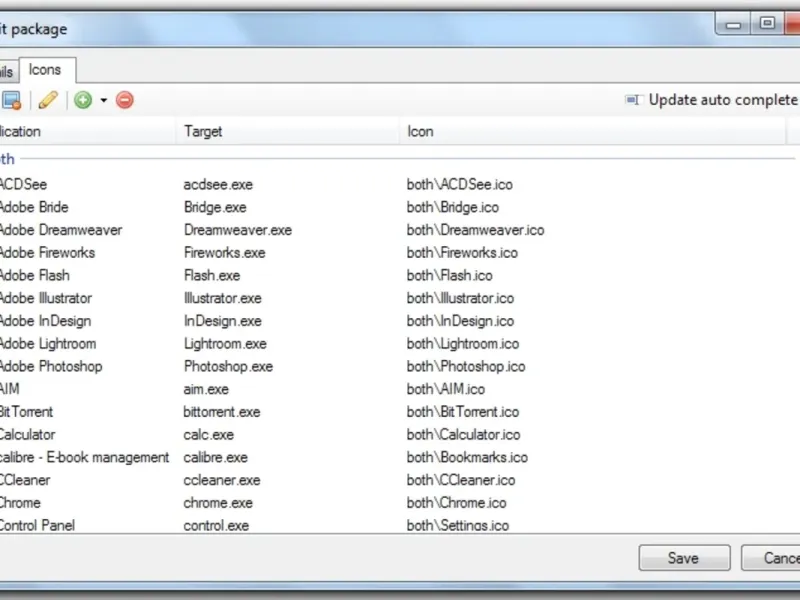Click target cell calc.exe
This screenshot has height=600, width=800.
[x=209, y=434]
